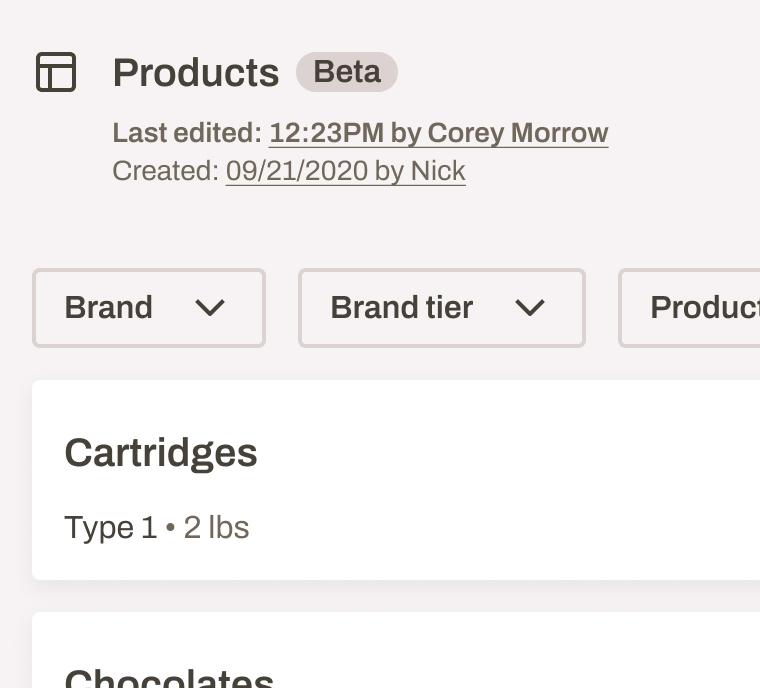Expand the Brand tier filter dropdown
Screen dimensions: 760x688
point(441,308)
